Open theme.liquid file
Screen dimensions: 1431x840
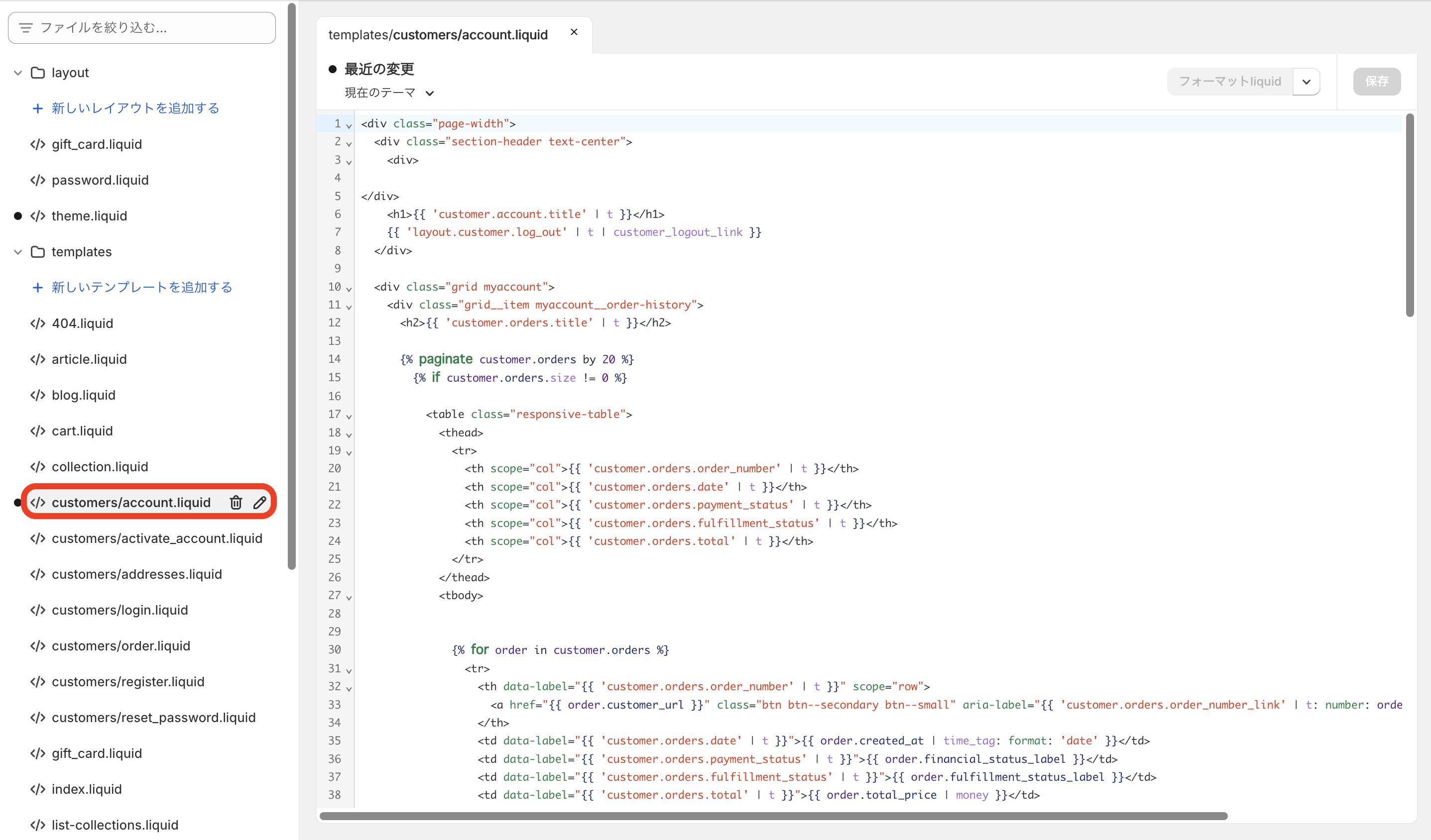89,215
